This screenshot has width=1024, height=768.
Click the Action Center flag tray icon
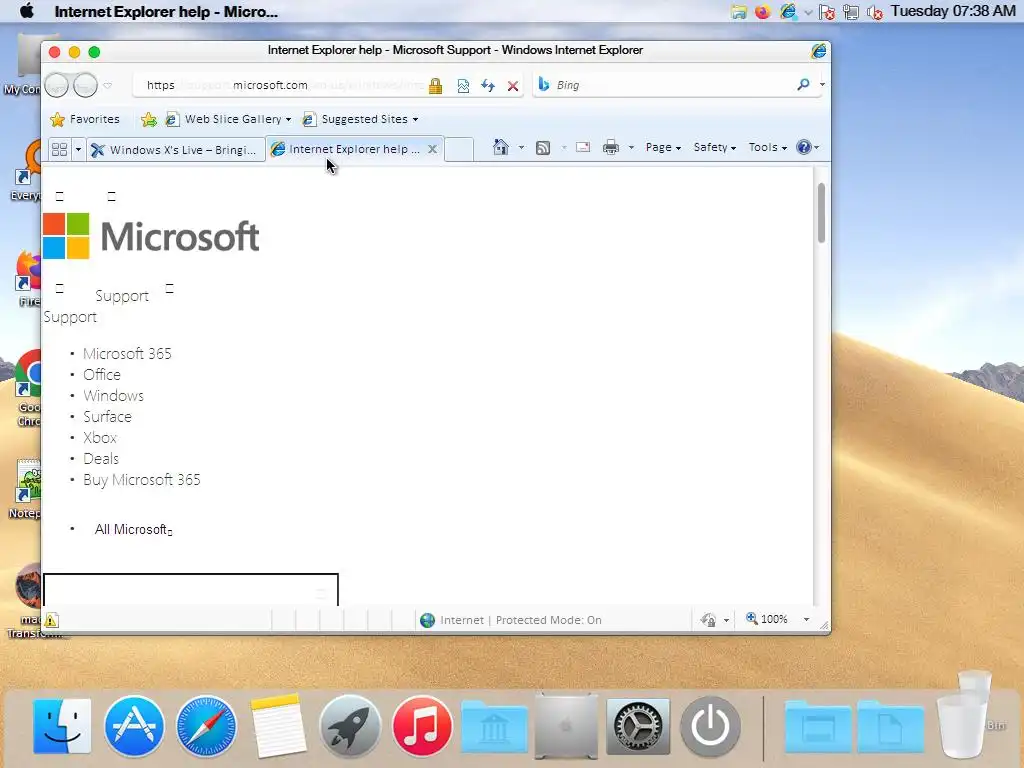coord(827,12)
